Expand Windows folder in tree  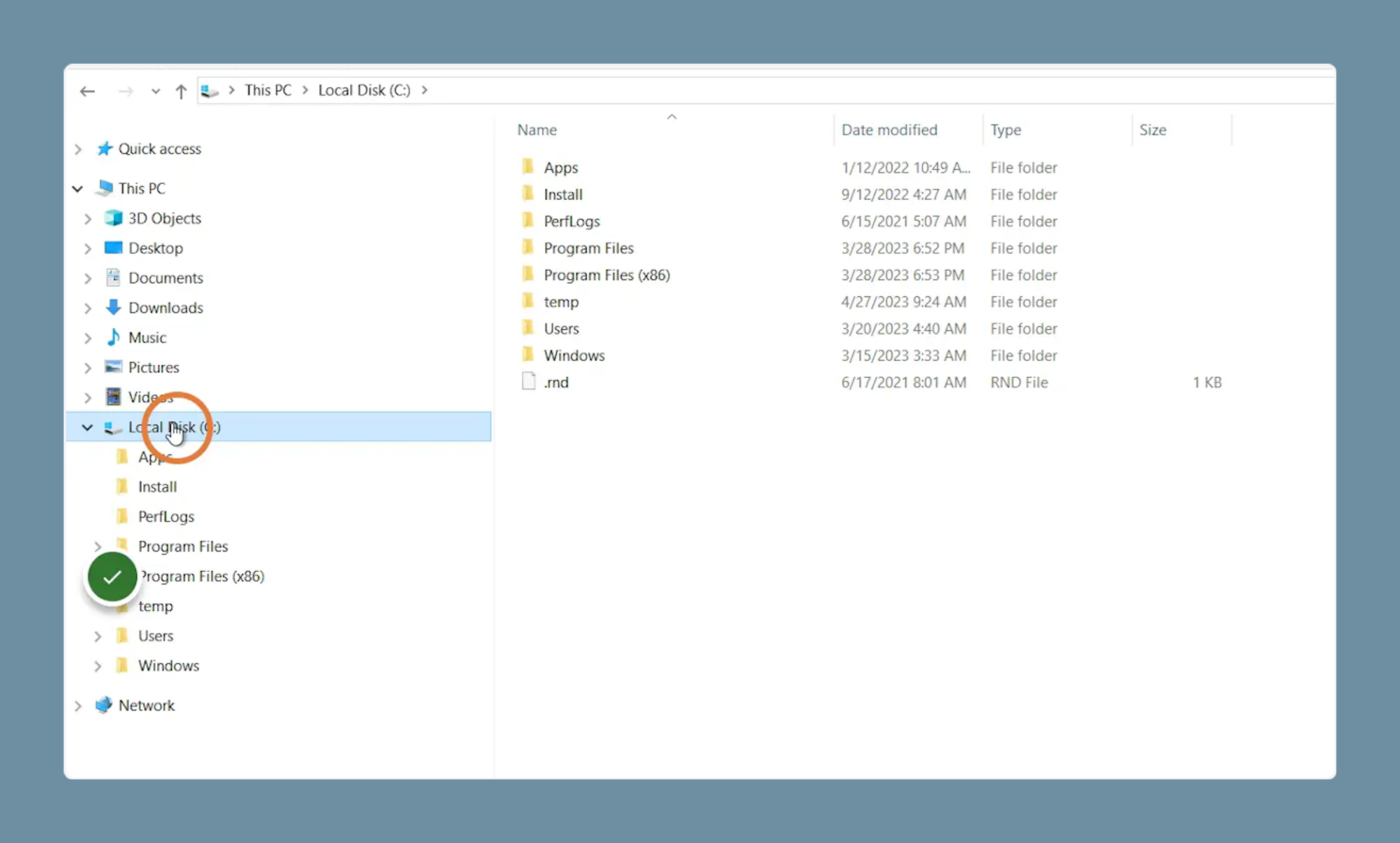(x=97, y=666)
